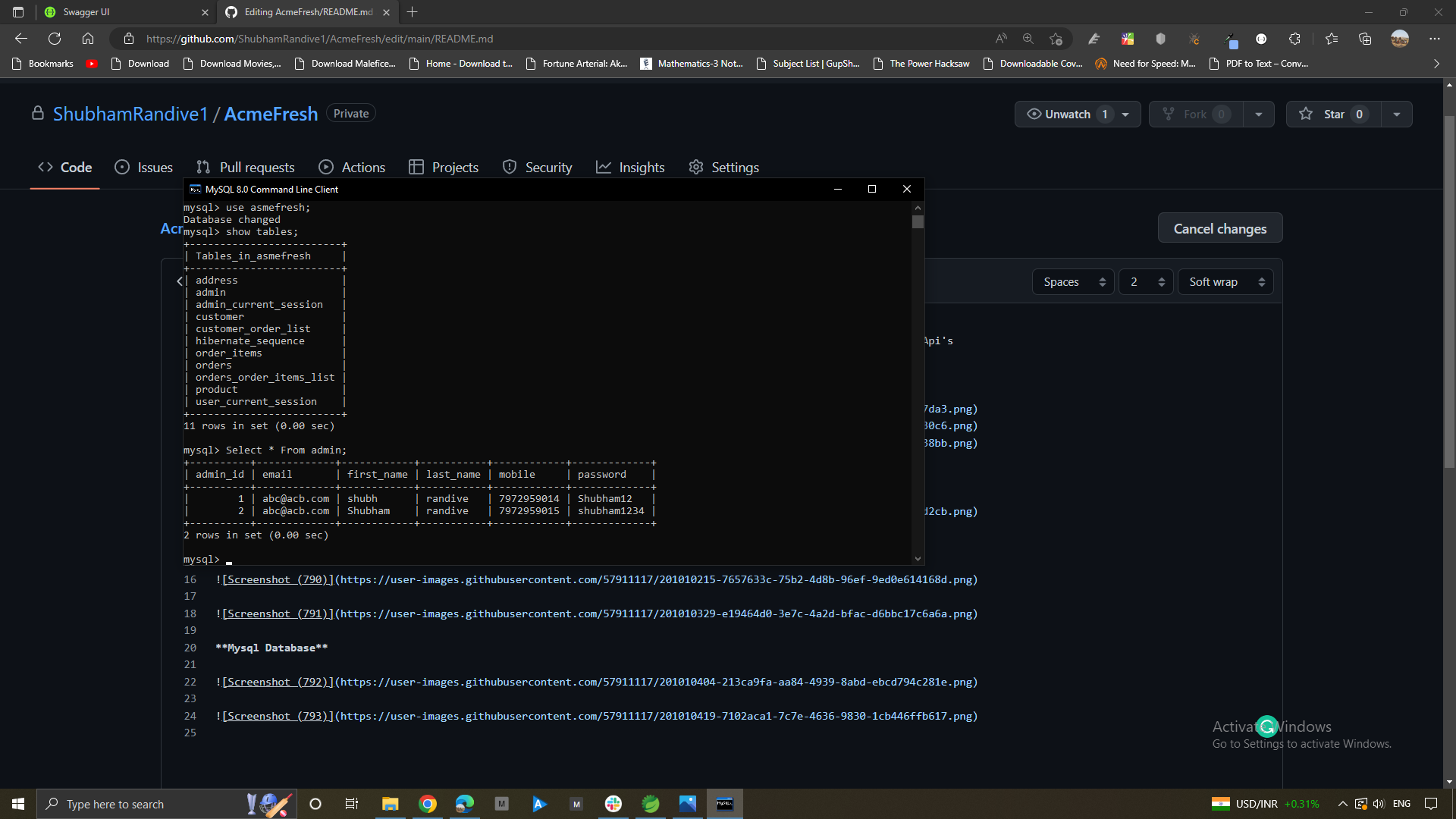This screenshot has width=1456, height=819.
Task: Select the Security shield icon
Action: coord(509,167)
